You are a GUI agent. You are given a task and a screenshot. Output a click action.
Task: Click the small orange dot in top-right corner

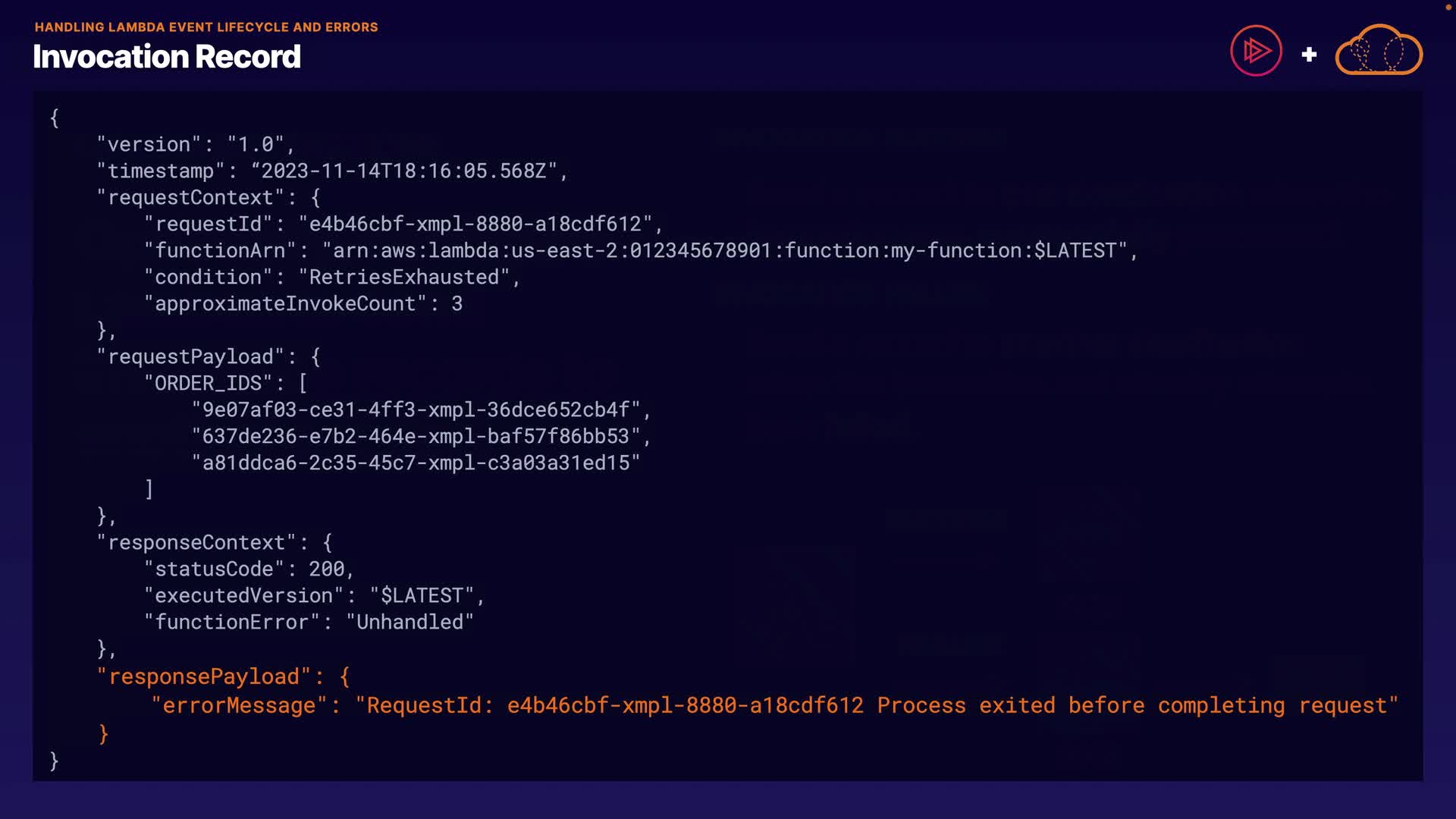coord(1448,8)
